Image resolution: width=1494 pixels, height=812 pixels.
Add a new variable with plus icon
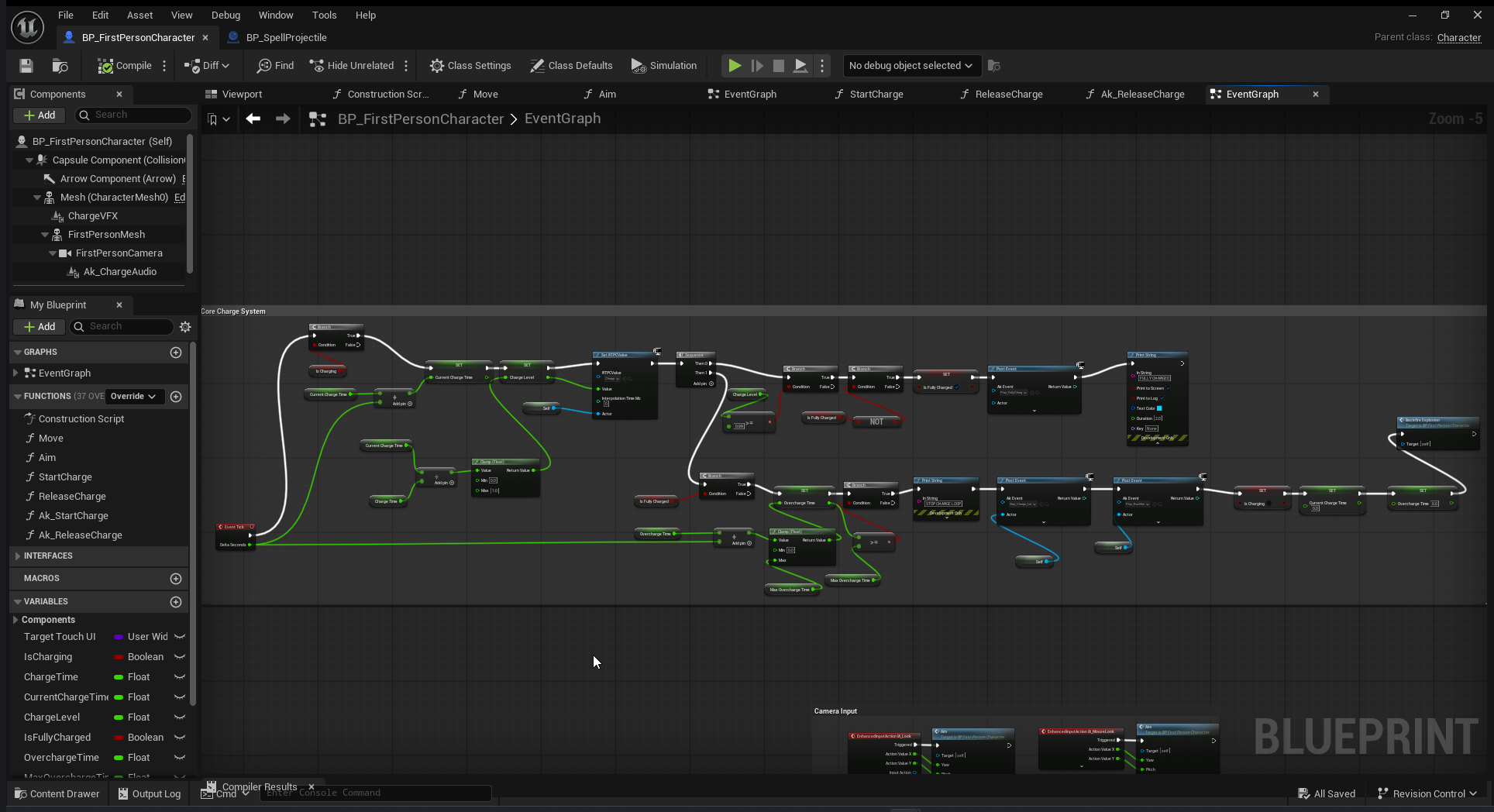(x=176, y=602)
